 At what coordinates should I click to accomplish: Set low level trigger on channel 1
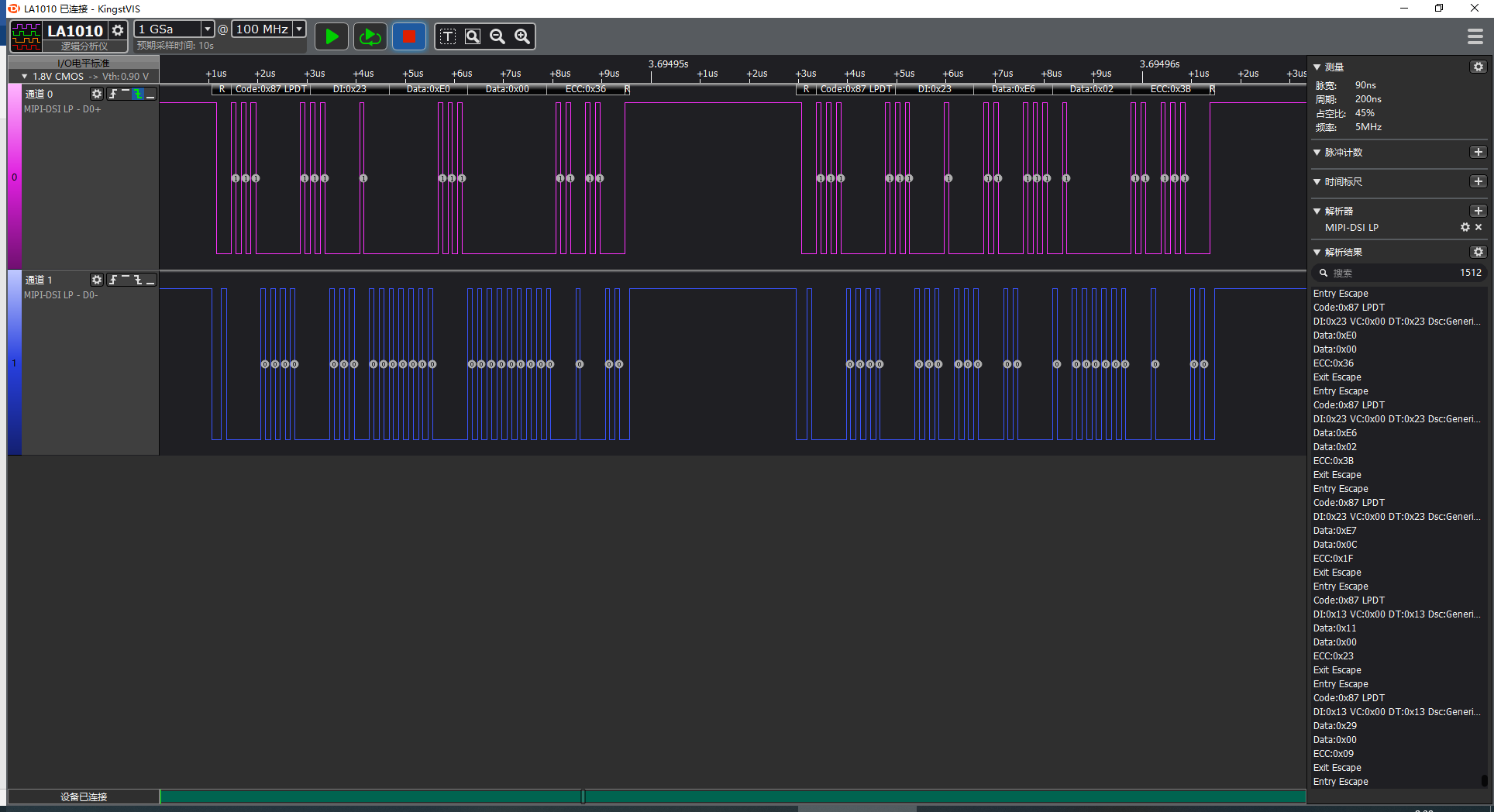(x=150, y=280)
